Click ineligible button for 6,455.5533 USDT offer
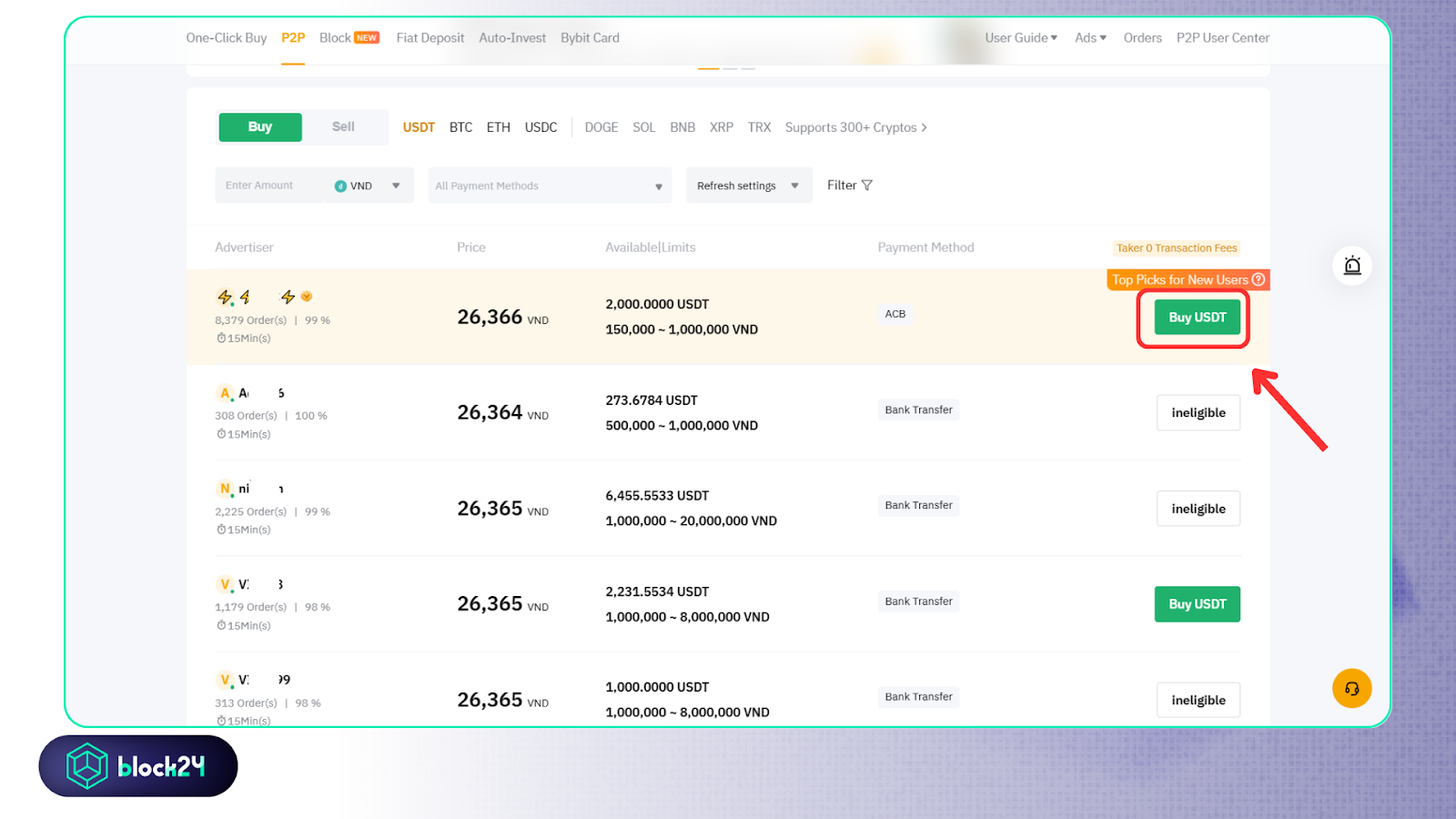 click(x=1198, y=509)
